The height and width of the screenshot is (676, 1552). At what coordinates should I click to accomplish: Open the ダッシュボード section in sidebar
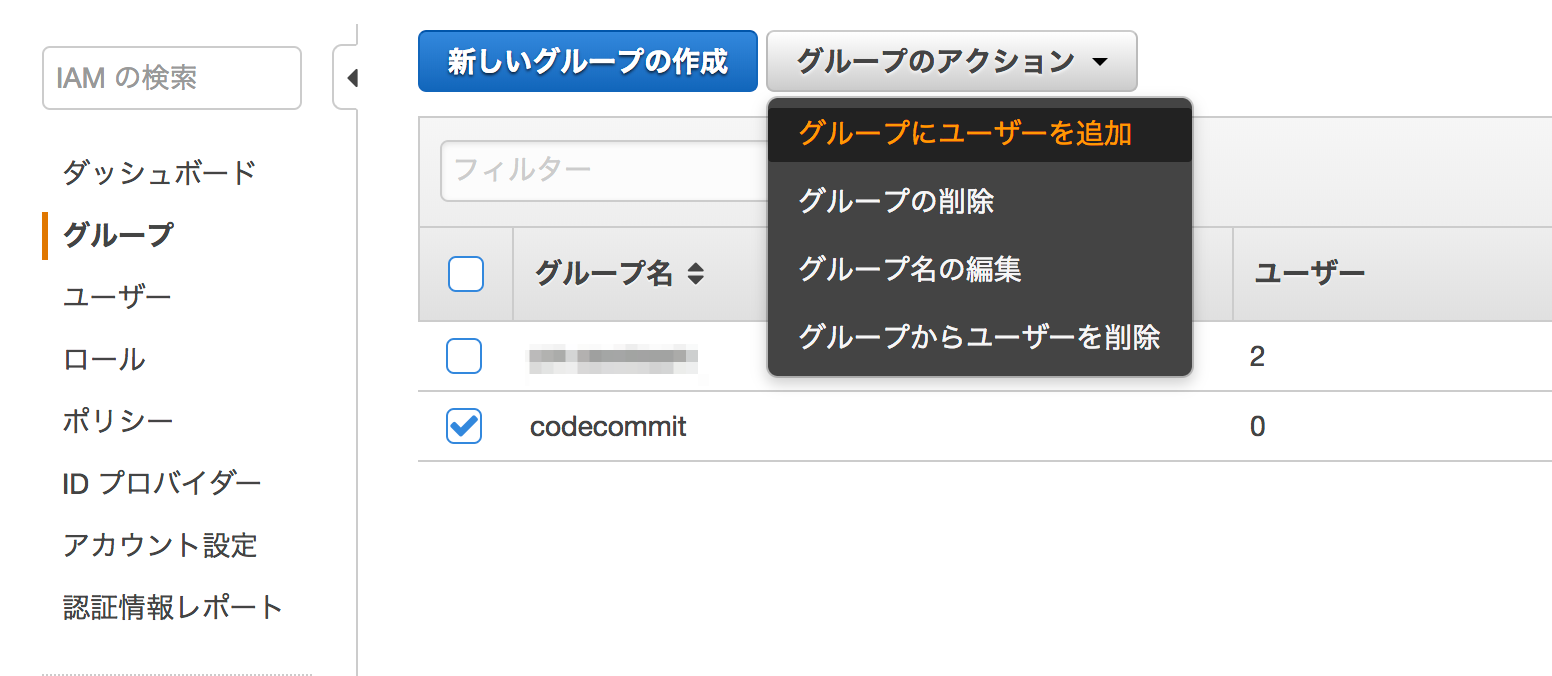click(x=160, y=172)
